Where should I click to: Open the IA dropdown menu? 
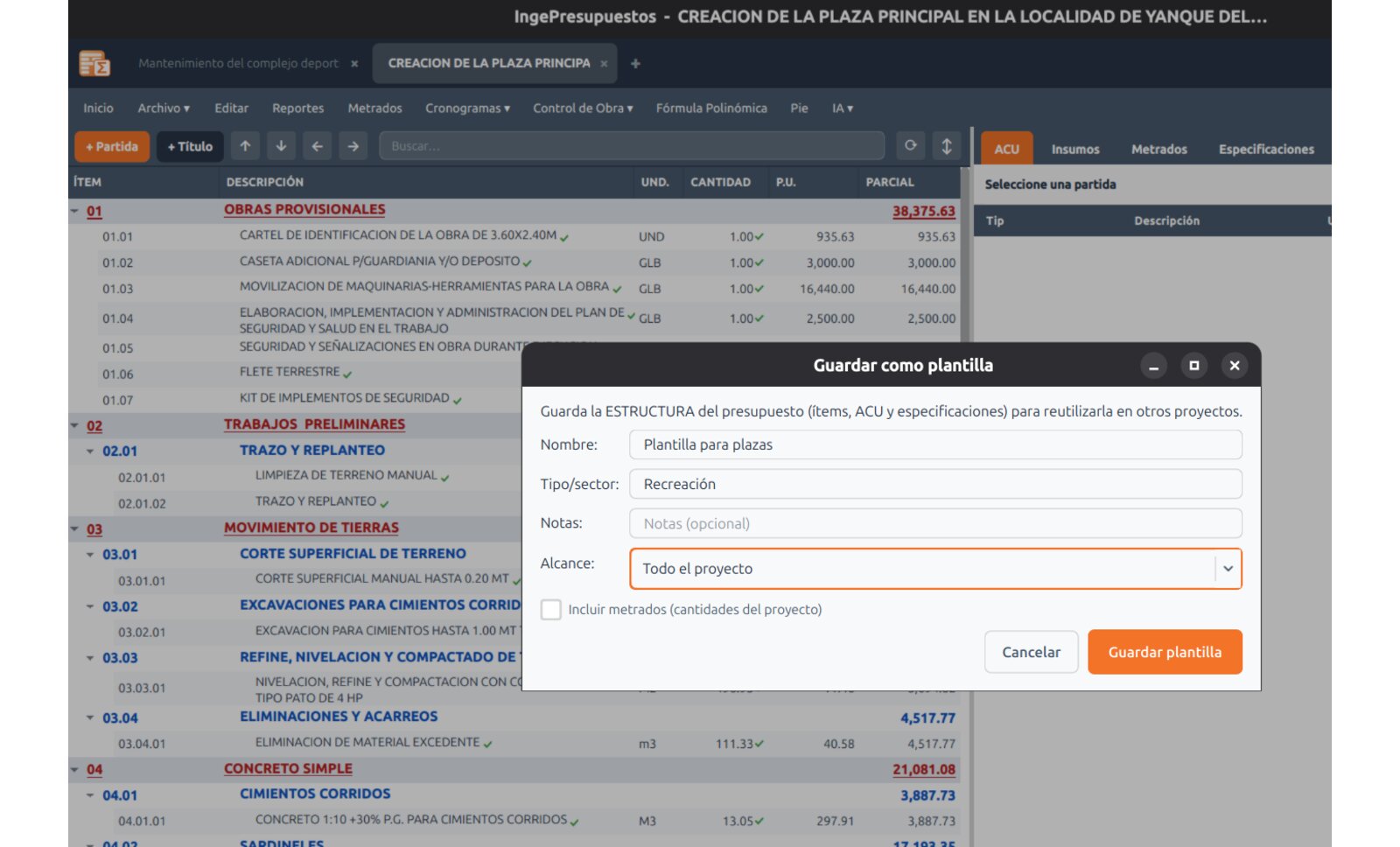click(843, 108)
